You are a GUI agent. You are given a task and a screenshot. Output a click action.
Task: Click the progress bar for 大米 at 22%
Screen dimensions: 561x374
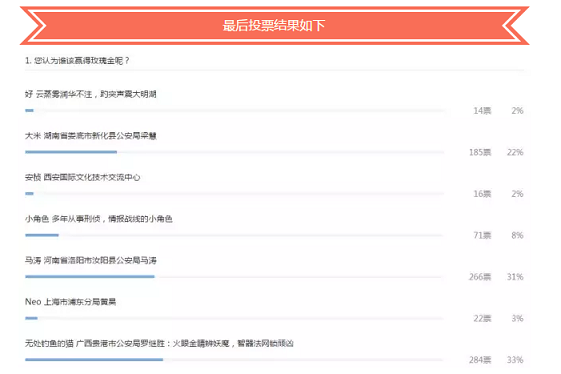pos(234,152)
